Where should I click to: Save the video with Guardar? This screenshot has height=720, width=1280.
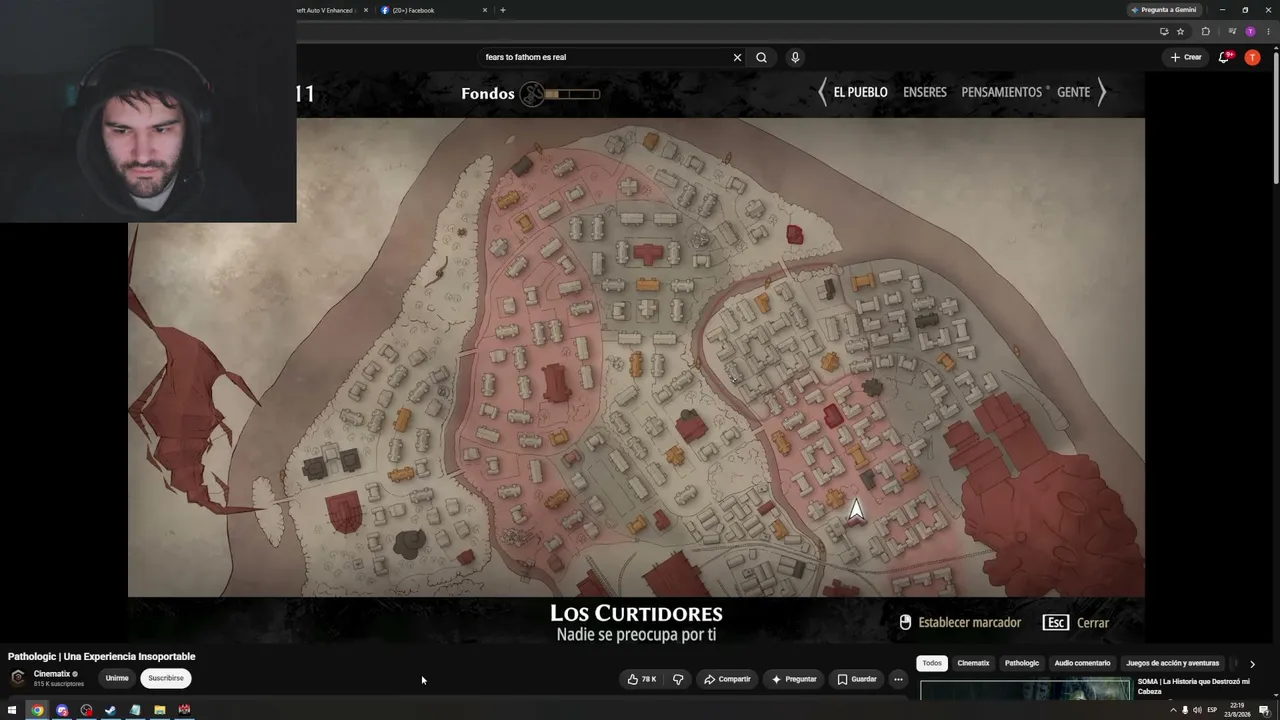tap(857, 679)
